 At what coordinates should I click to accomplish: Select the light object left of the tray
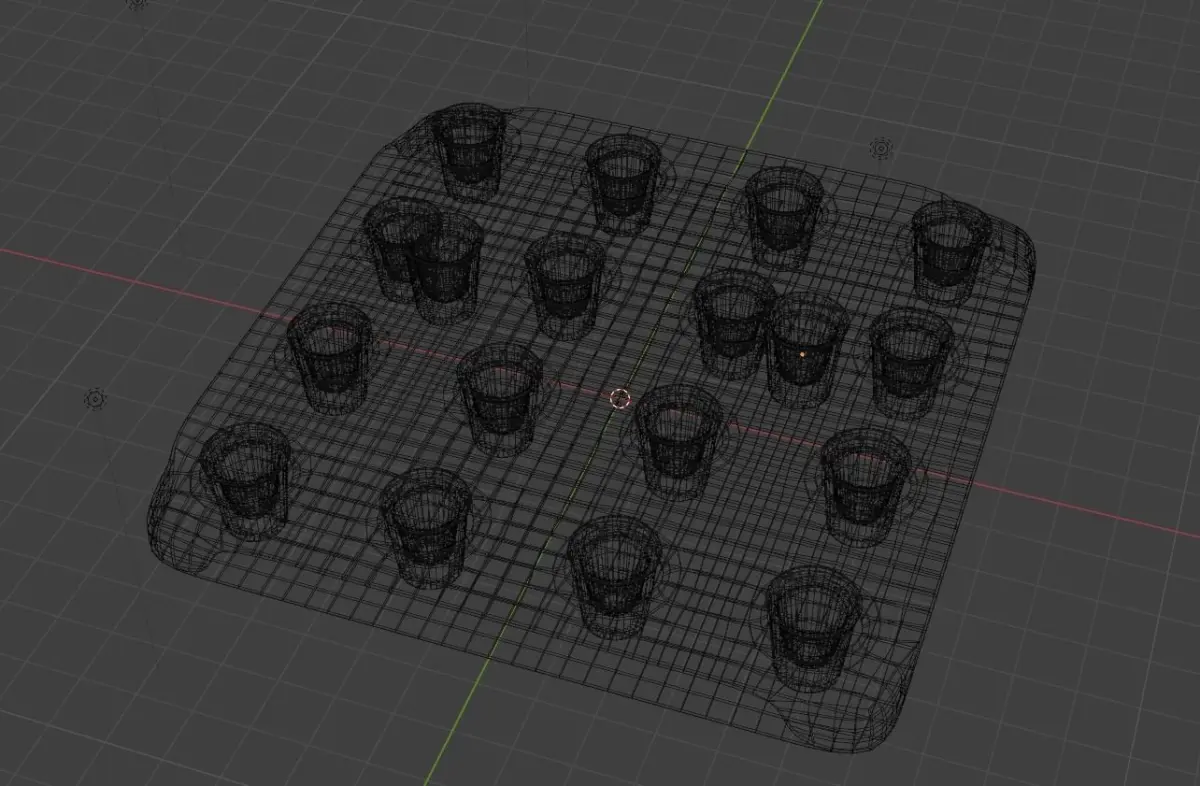click(x=95, y=398)
